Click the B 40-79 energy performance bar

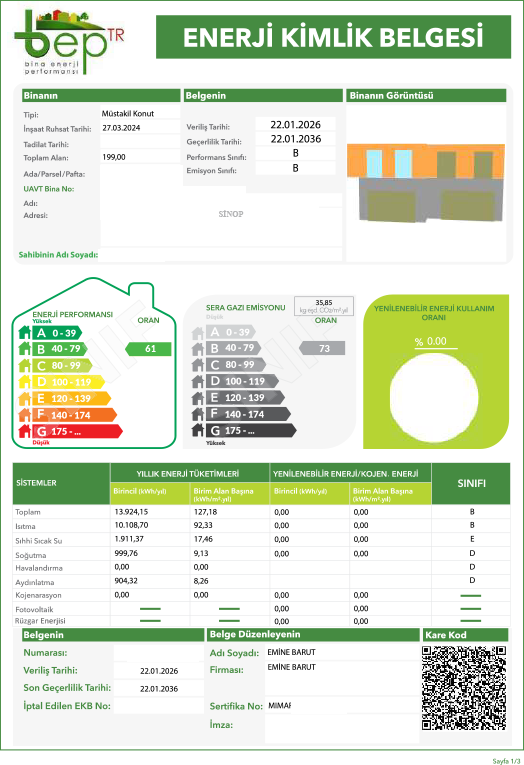60,349
